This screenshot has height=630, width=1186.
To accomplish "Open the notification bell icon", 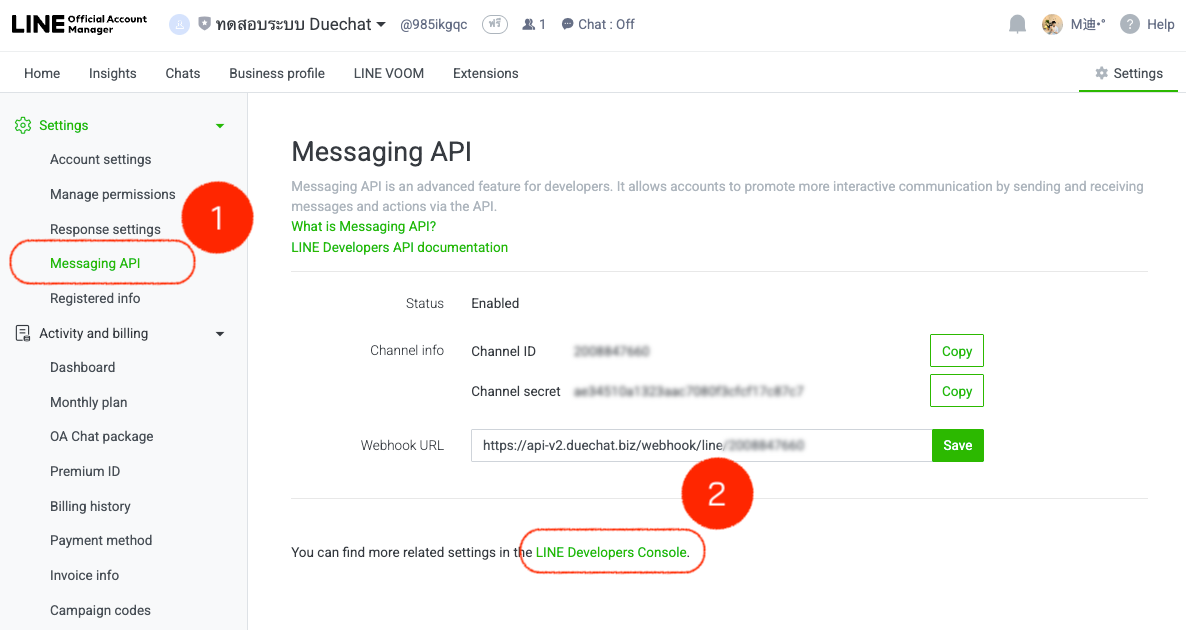I will (x=1017, y=23).
